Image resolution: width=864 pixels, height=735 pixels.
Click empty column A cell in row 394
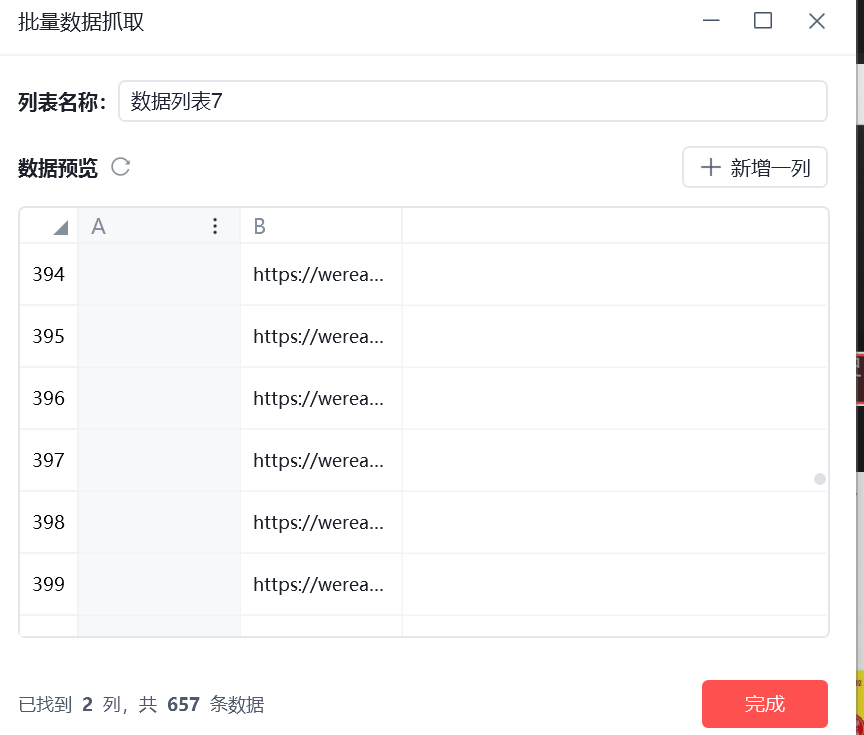159,274
